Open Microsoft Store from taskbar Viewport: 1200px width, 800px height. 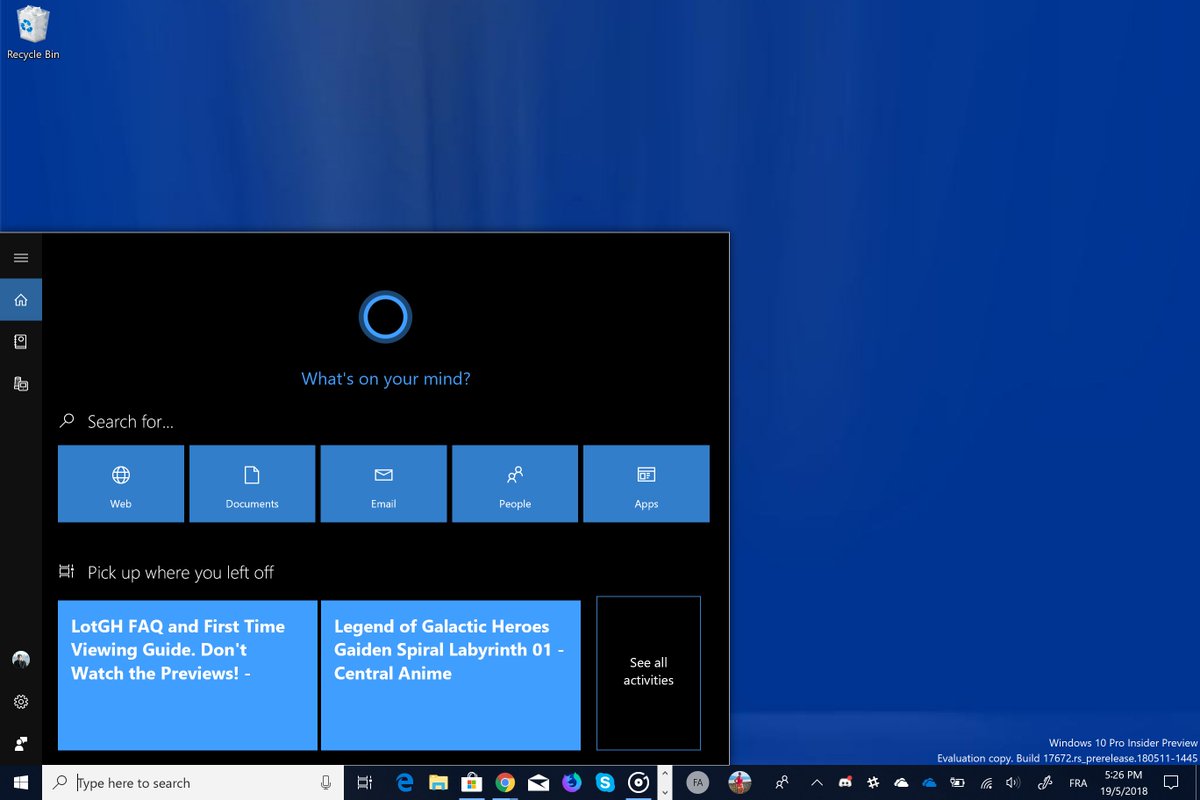click(x=471, y=783)
